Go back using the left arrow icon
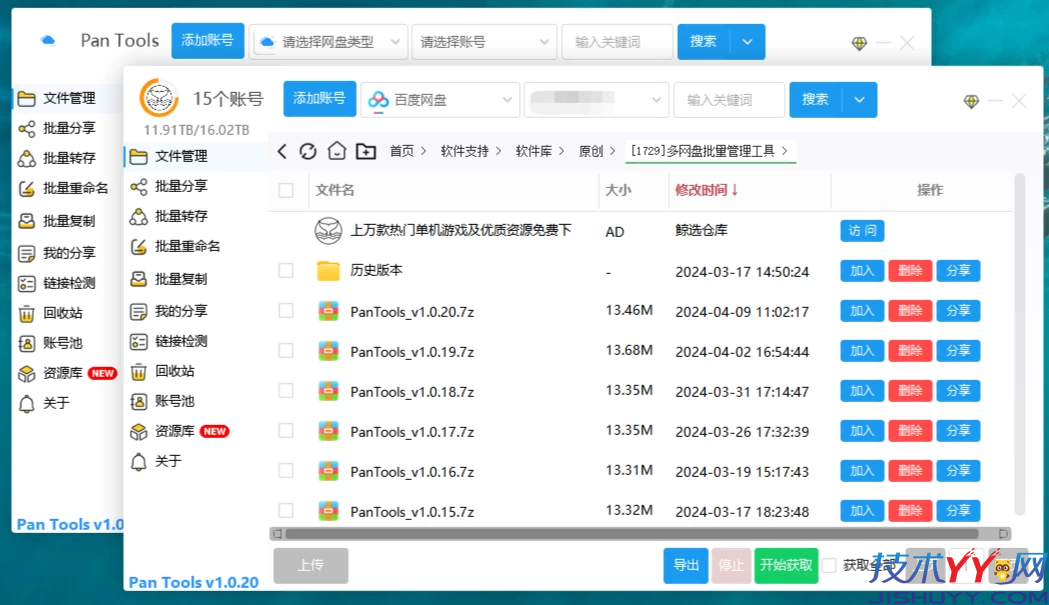 [282, 149]
